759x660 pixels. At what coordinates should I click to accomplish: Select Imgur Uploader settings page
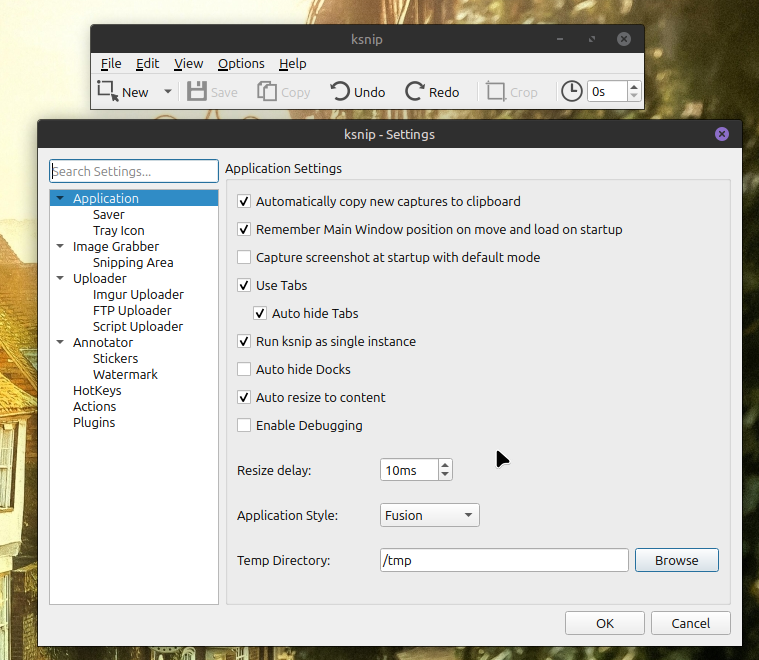click(138, 294)
